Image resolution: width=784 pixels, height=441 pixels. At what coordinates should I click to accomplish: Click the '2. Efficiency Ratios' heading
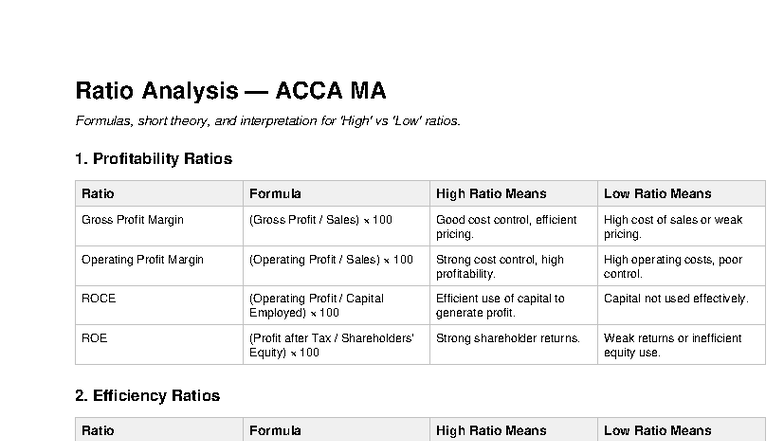pos(147,395)
